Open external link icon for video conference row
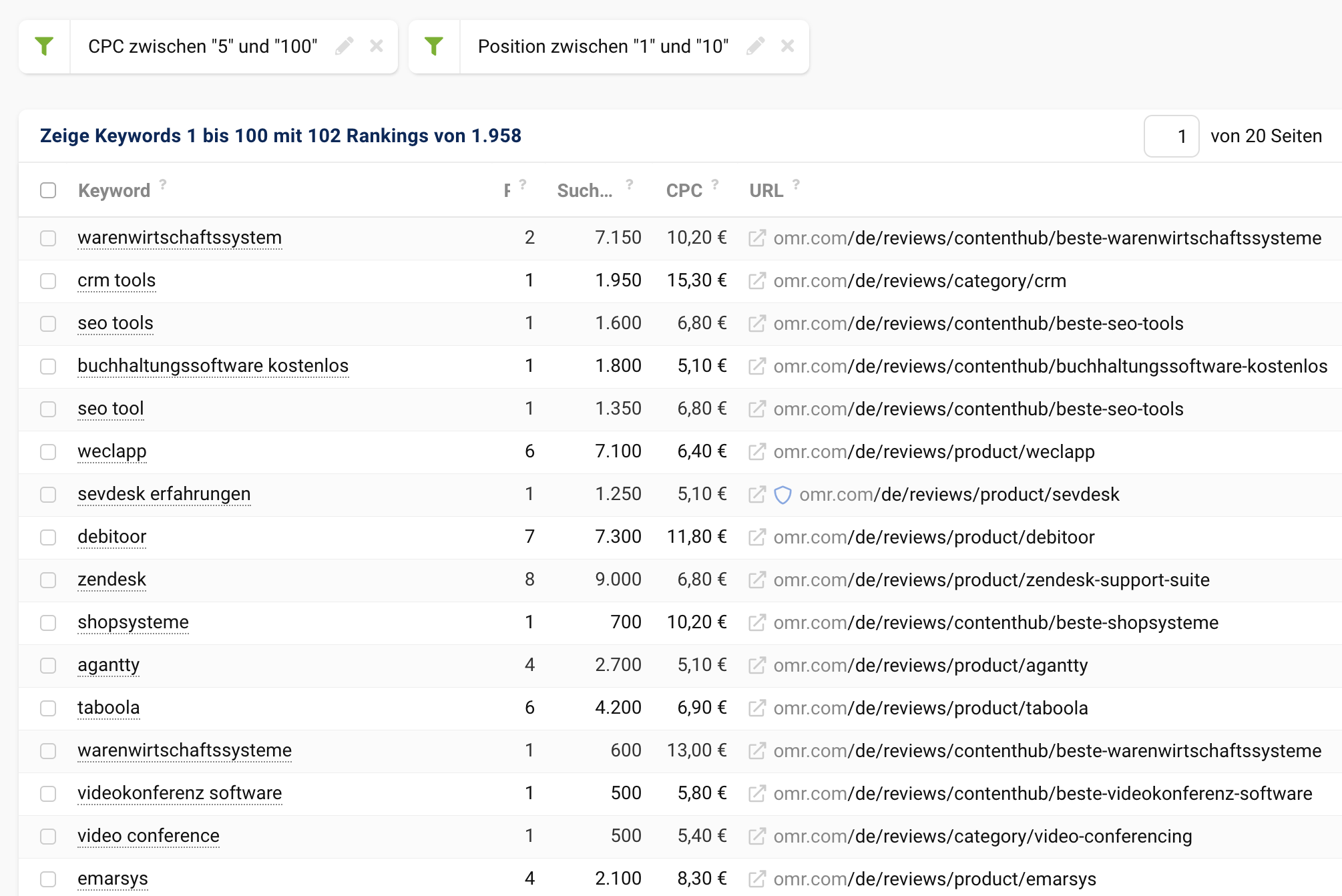1342x896 pixels. coord(756,837)
